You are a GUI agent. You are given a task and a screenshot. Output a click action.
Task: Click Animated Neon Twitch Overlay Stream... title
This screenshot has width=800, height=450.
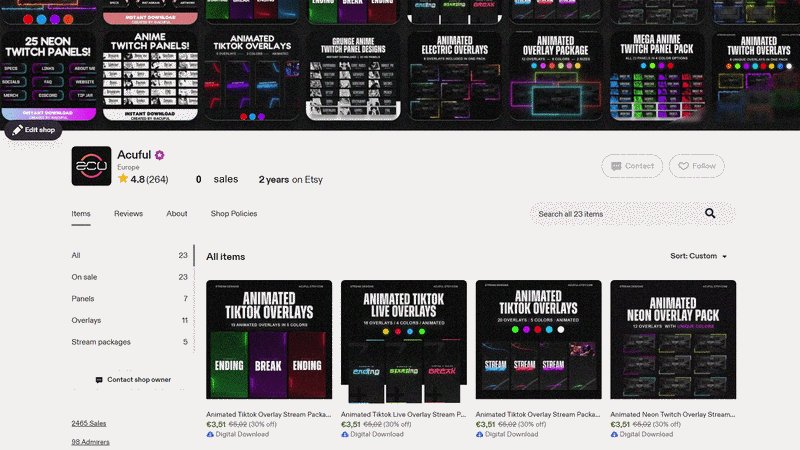672,414
